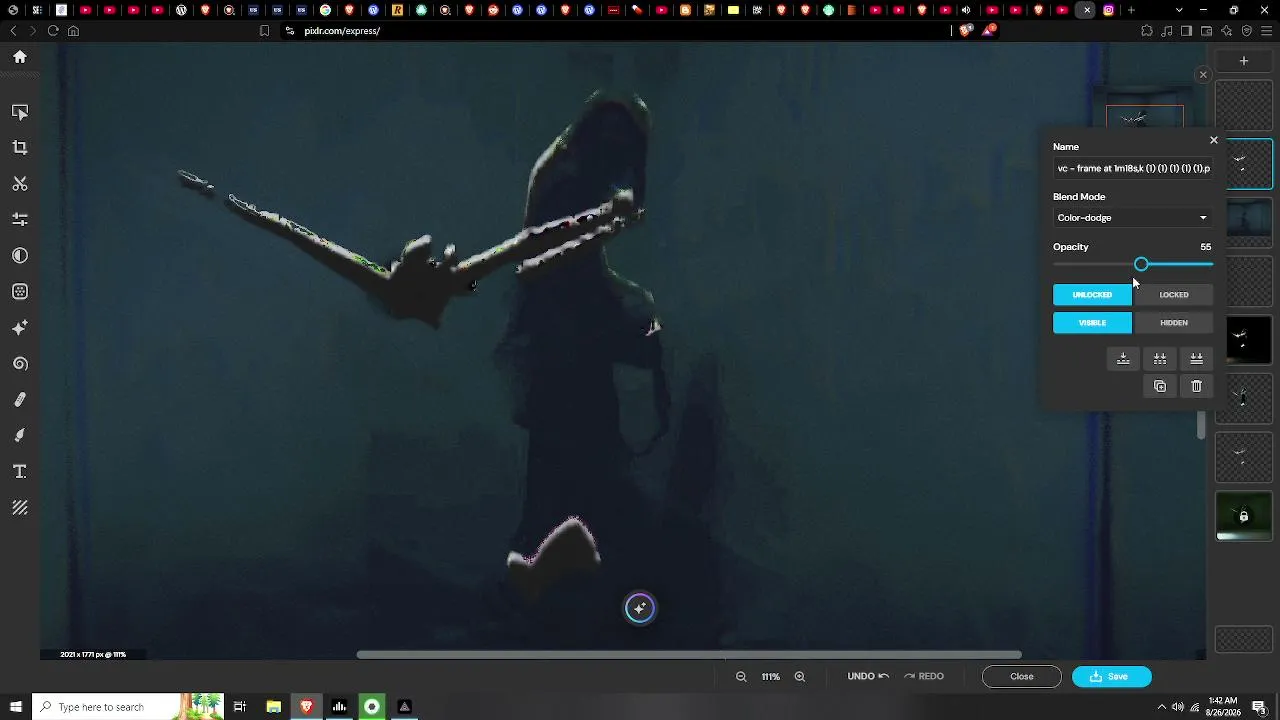Viewport: 1280px width, 720px height.
Task: Set layer to Locked
Action: tap(1174, 295)
